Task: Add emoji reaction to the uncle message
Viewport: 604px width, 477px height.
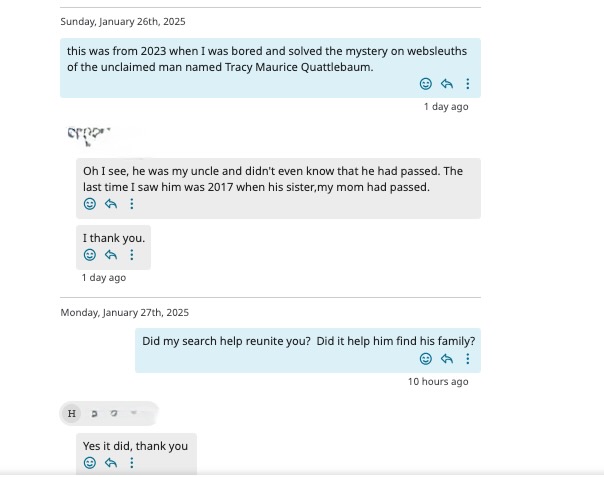Action: click(x=90, y=204)
